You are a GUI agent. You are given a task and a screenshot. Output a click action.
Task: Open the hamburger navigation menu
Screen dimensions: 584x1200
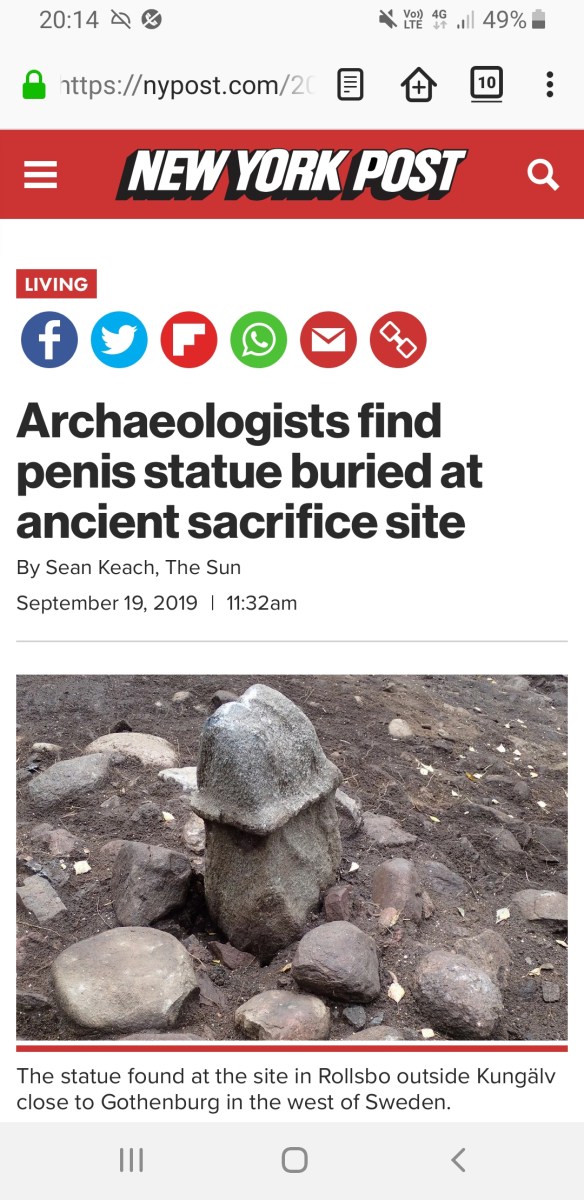(x=41, y=176)
